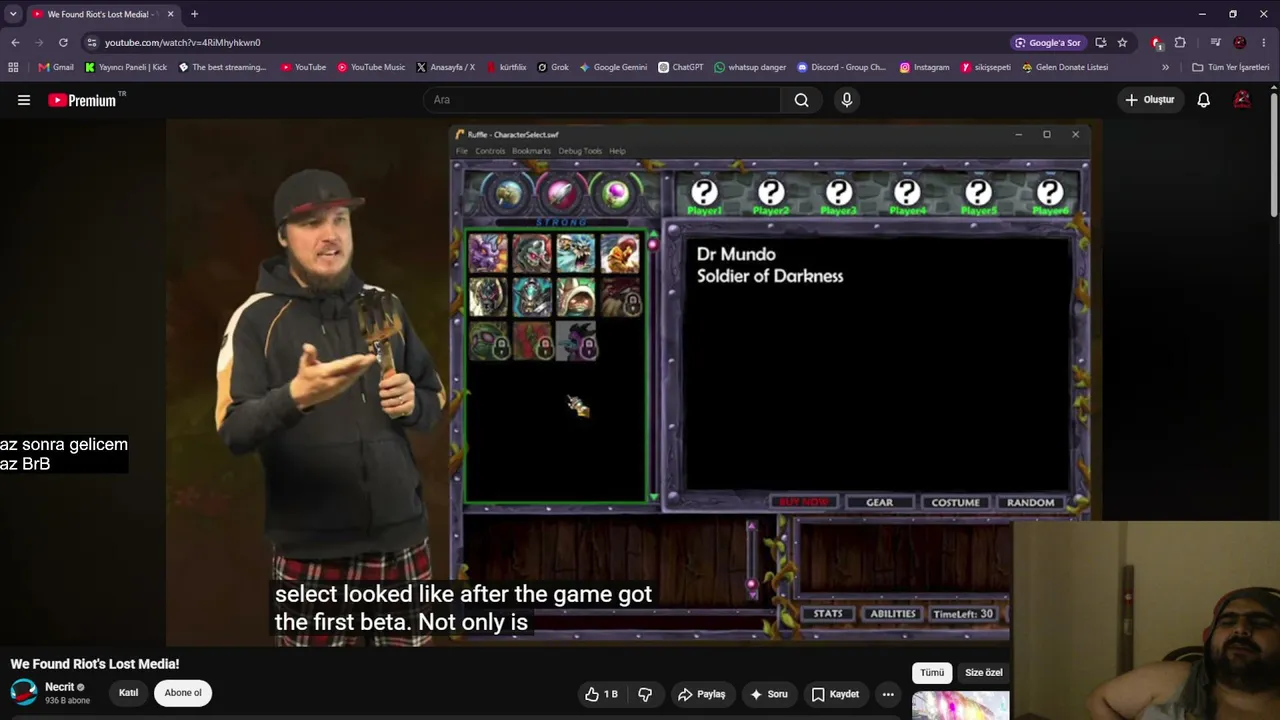Open the more actions three-dot menu
The image size is (1280, 720).
tap(888, 694)
